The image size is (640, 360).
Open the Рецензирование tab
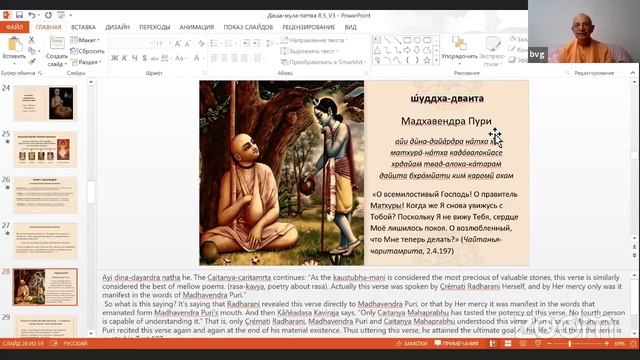[309, 27]
